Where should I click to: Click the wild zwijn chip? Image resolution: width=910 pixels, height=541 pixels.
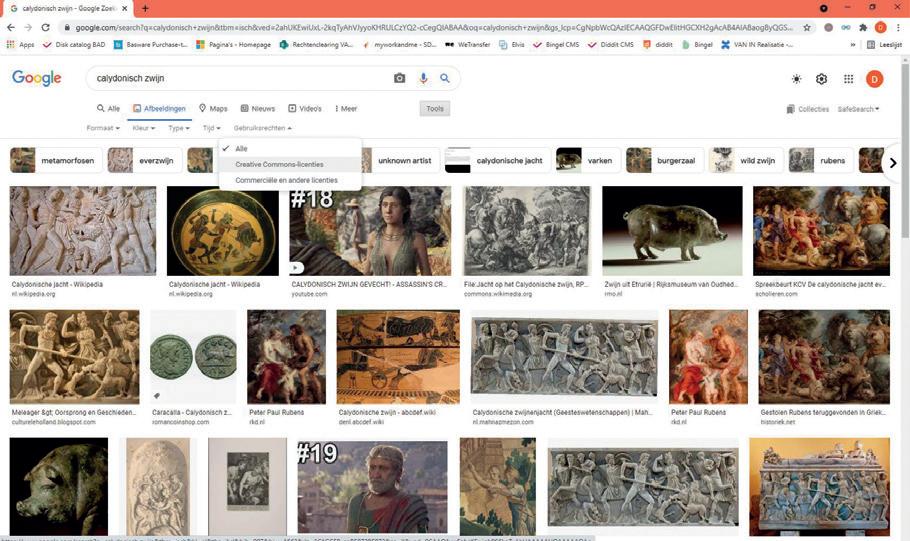tap(746, 160)
